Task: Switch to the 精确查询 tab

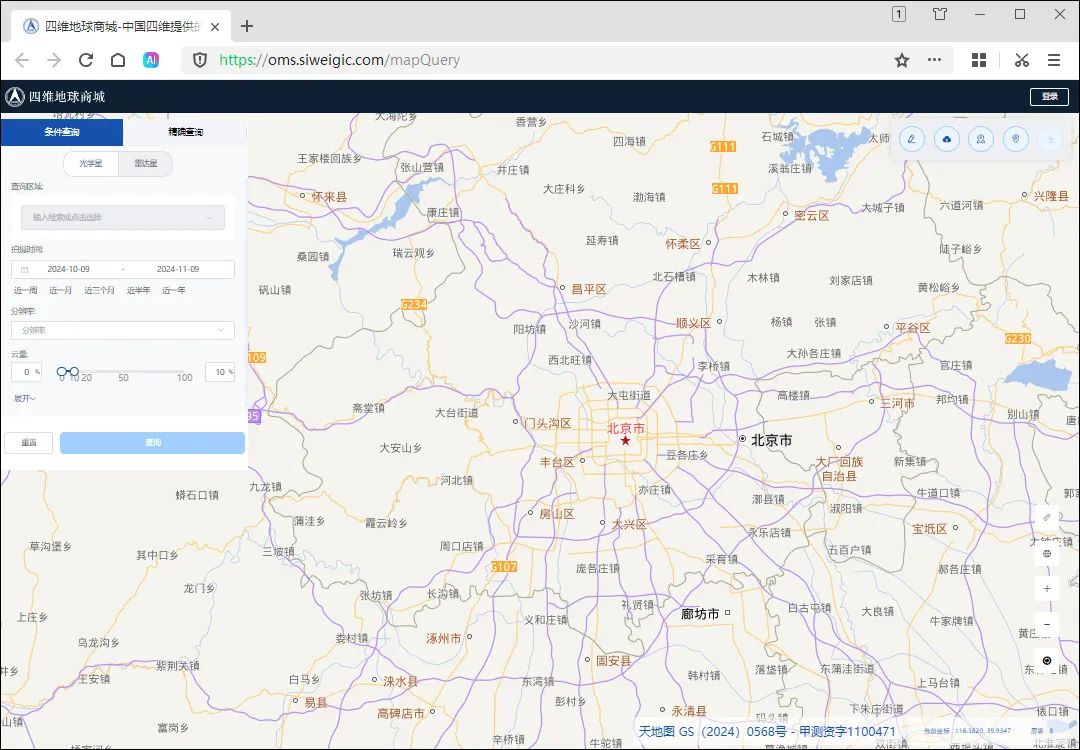Action: [185, 132]
